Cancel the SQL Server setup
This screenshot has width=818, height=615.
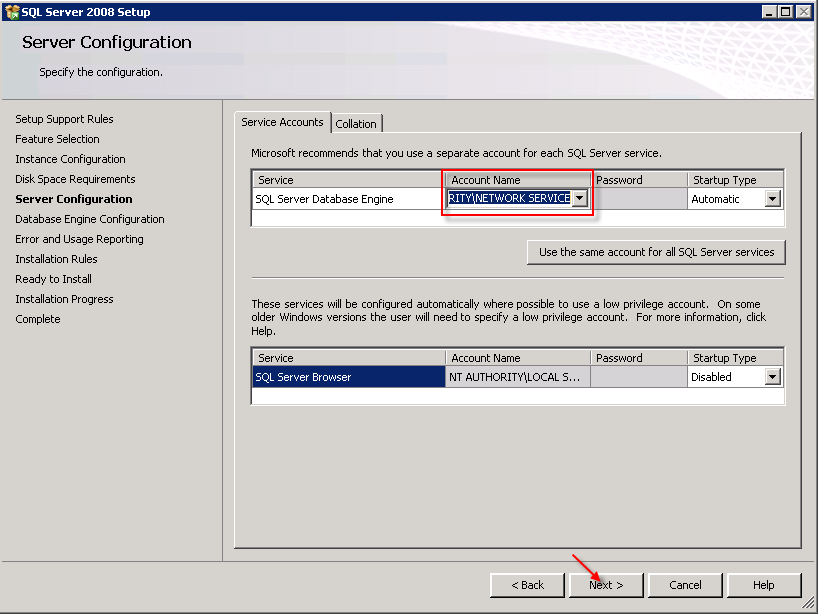pos(685,585)
